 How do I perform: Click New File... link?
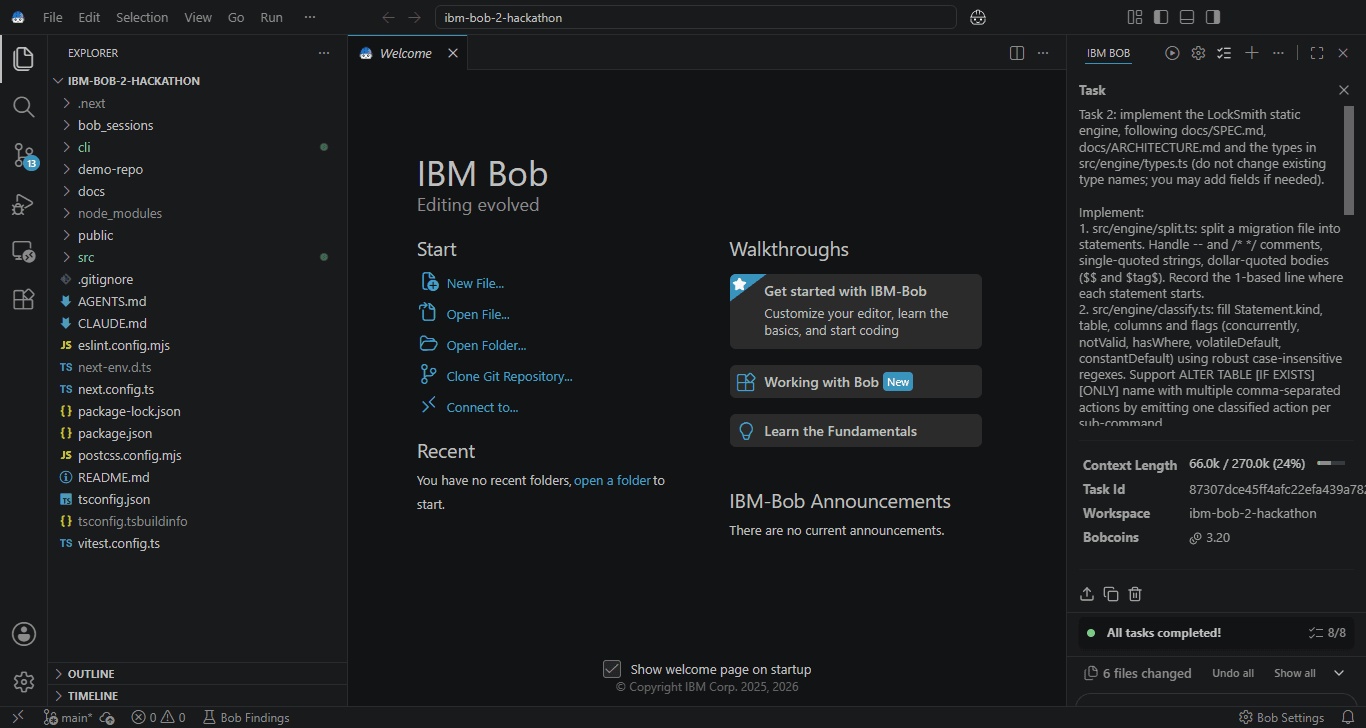475,283
